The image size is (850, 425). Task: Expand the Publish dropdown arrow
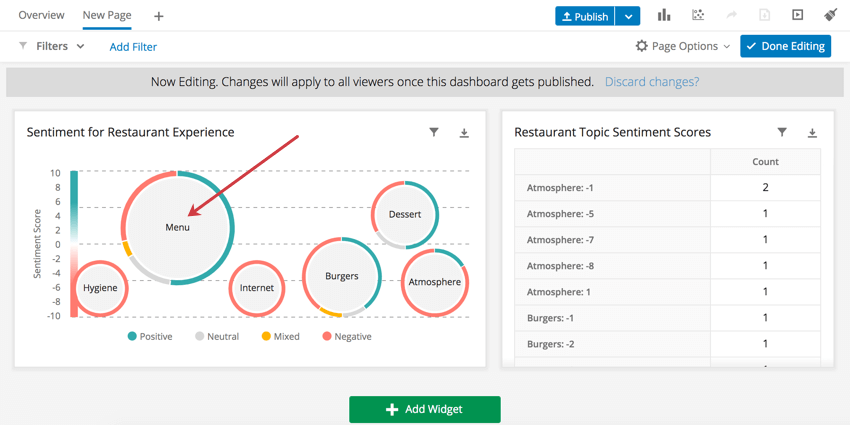(x=628, y=16)
